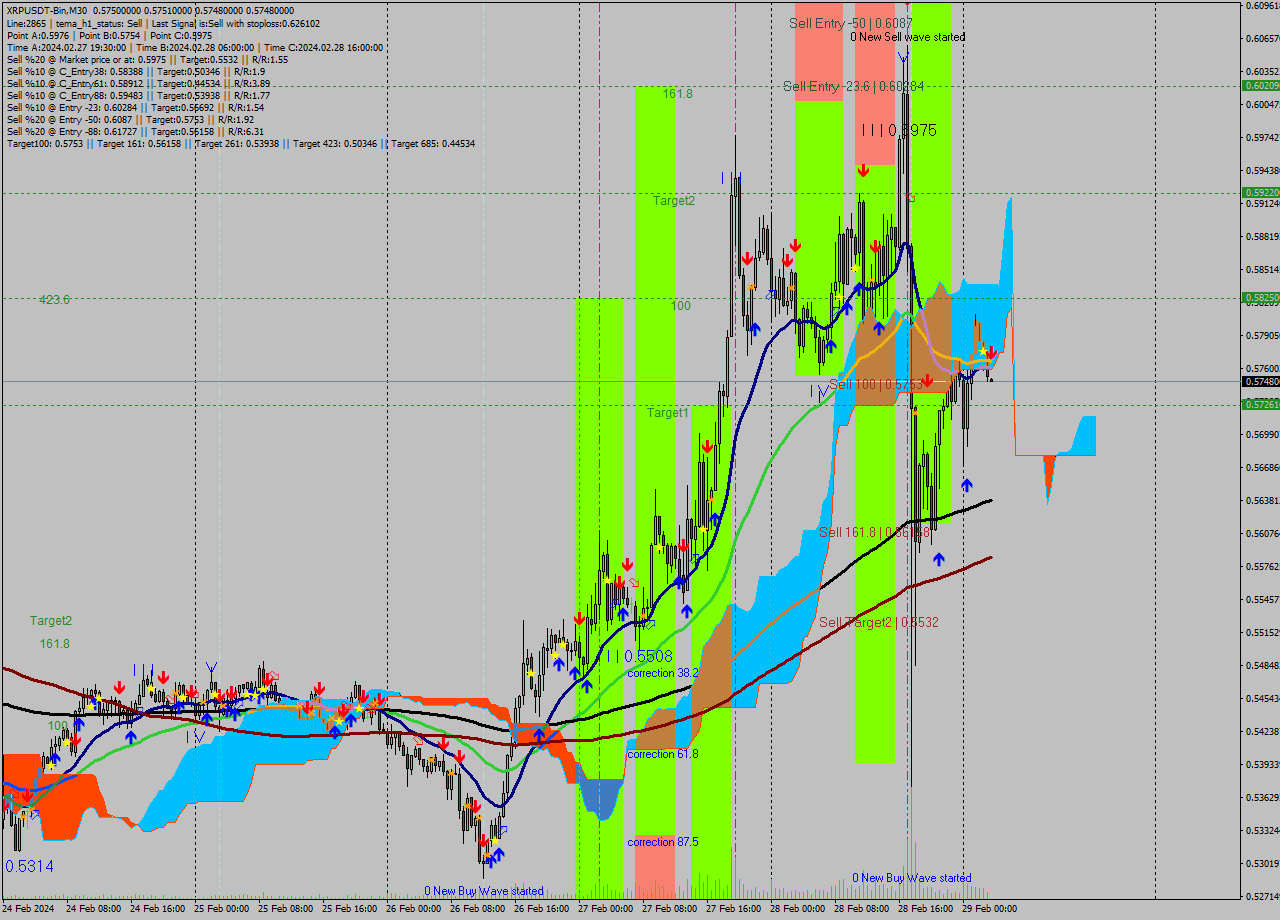Select the 'Sell %10 @ C_Entry38: 0.58388' line
This screenshot has height=920, width=1280.
tap(135, 71)
